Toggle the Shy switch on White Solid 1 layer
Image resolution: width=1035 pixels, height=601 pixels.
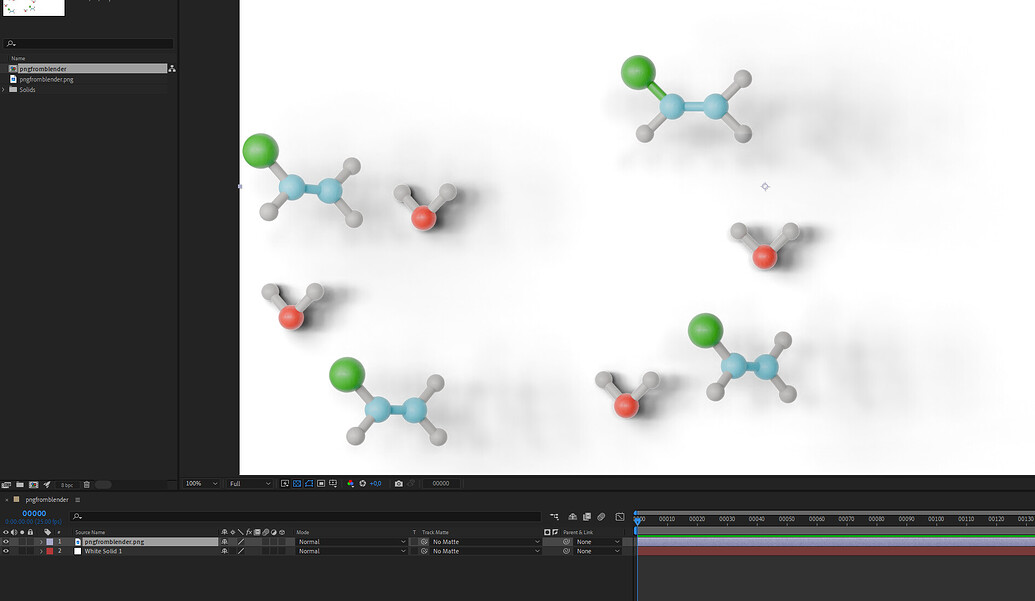pyautogui.click(x=224, y=551)
